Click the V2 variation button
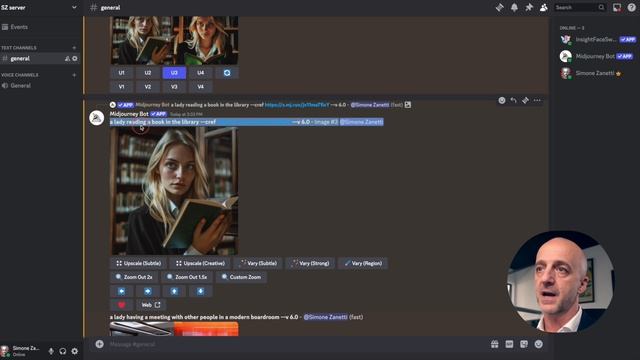The image size is (640, 360). click(148, 87)
